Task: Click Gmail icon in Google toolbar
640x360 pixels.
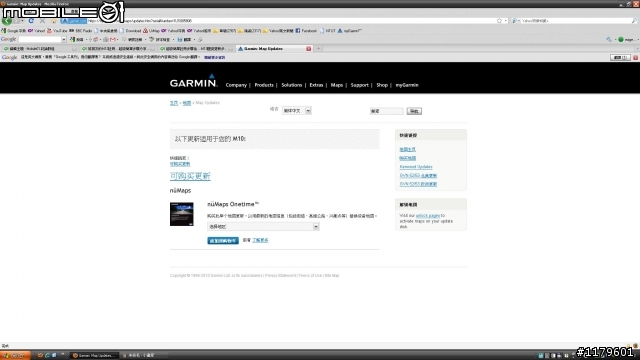Action: click(113, 40)
